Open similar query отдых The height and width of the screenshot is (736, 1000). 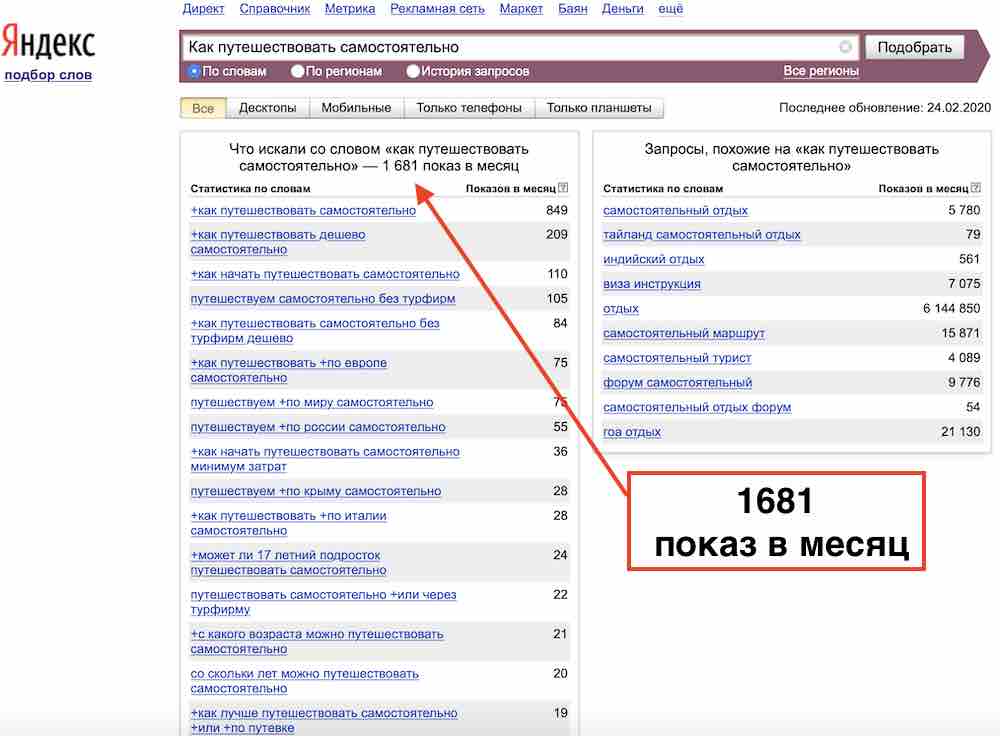tap(621, 309)
